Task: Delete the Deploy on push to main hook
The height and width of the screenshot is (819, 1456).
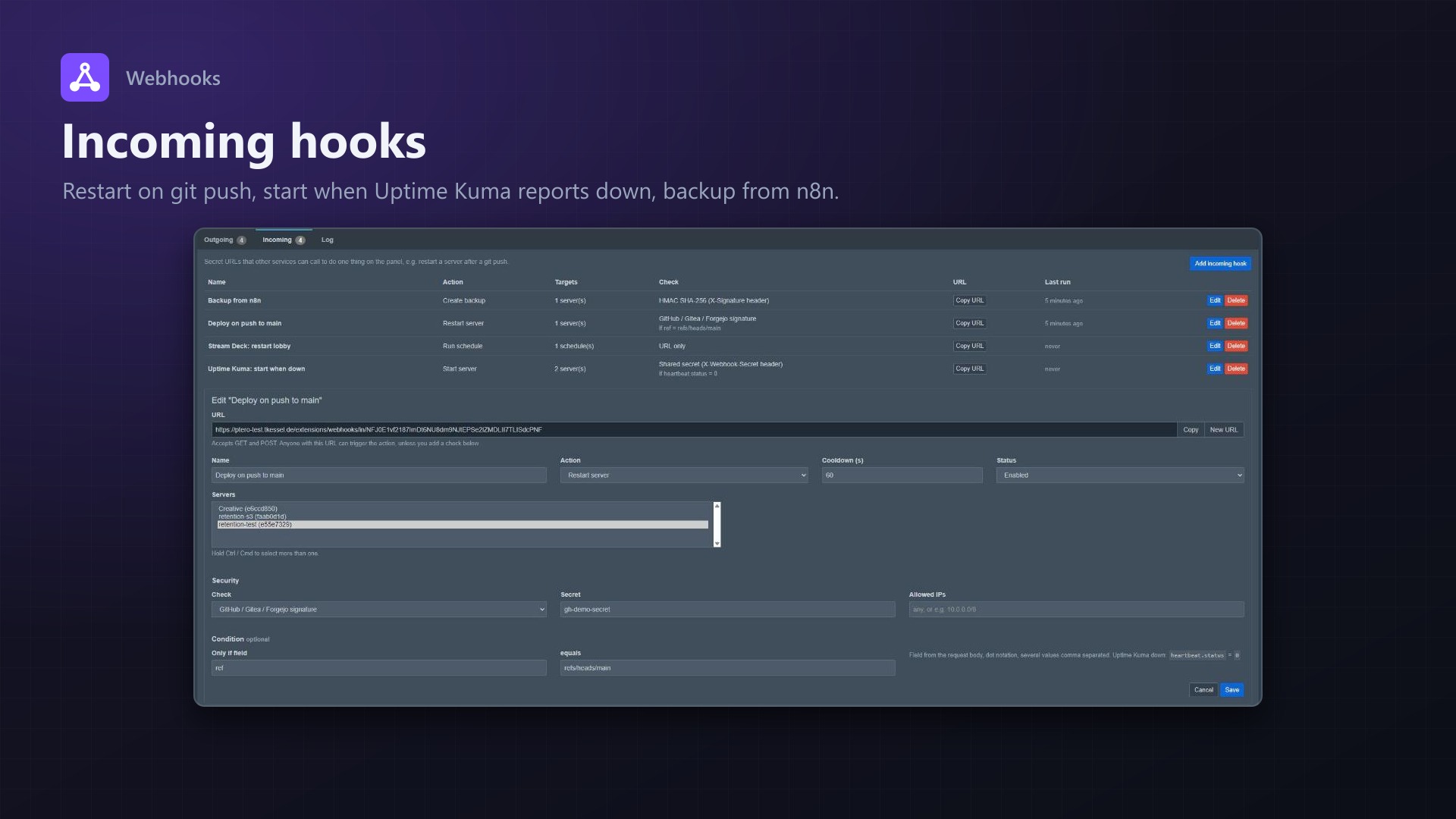Action: click(x=1236, y=323)
